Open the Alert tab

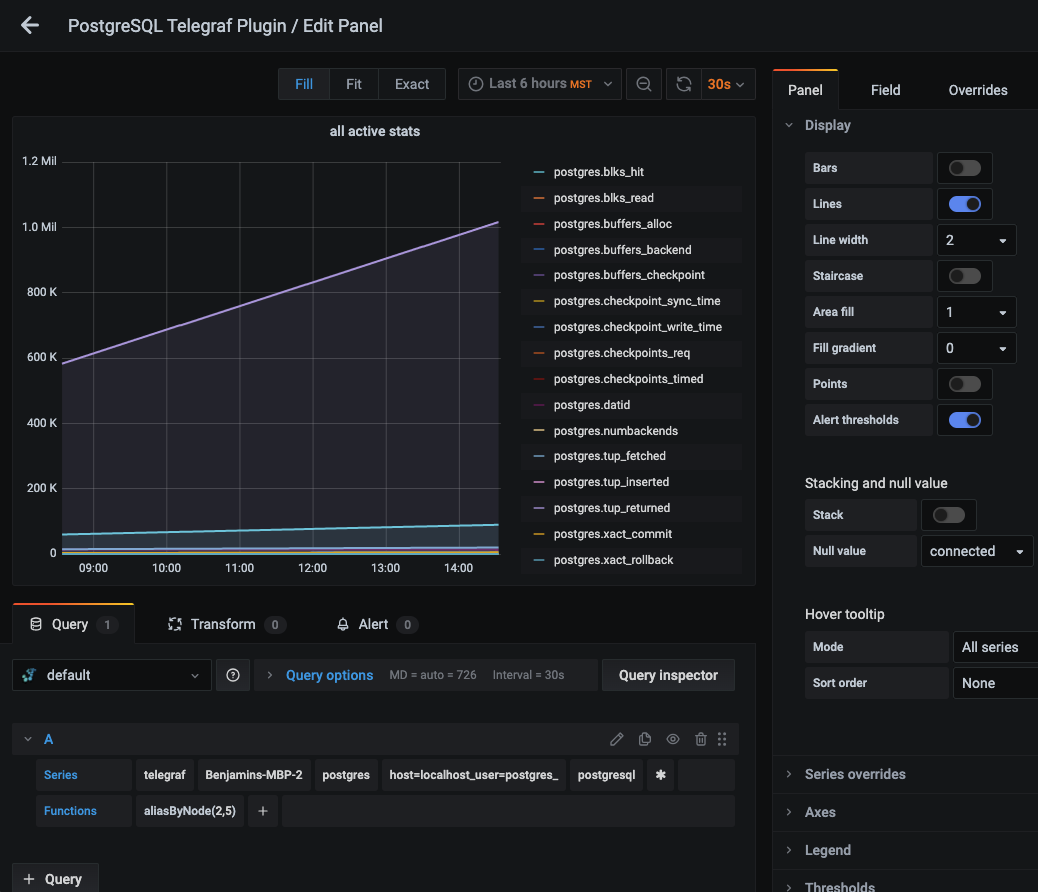pyautogui.click(x=377, y=624)
